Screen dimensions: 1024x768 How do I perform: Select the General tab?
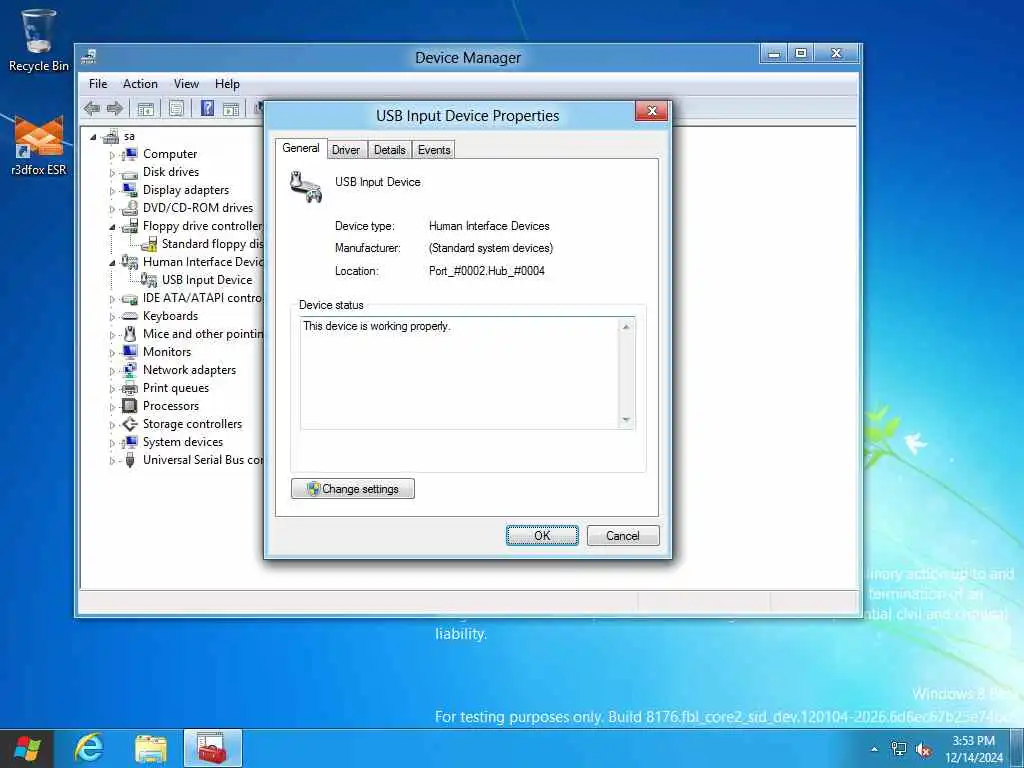300,148
